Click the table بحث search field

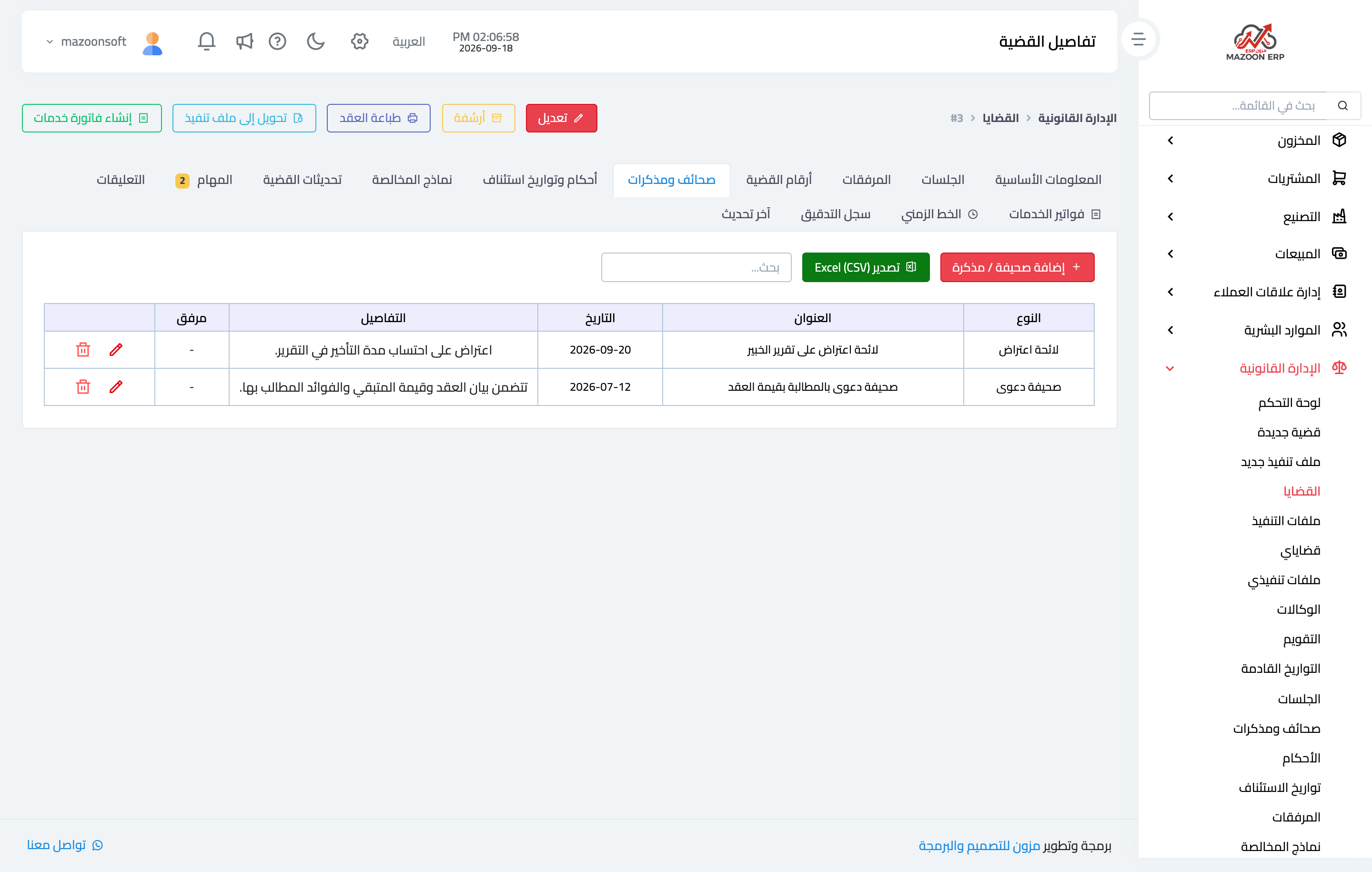(x=696, y=267)
